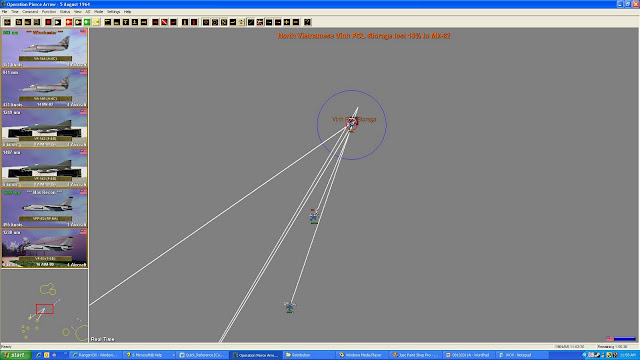This screenshot has width=640, height=360.
Task: Select the Nav Recon aircraft card
Action: 44,208
